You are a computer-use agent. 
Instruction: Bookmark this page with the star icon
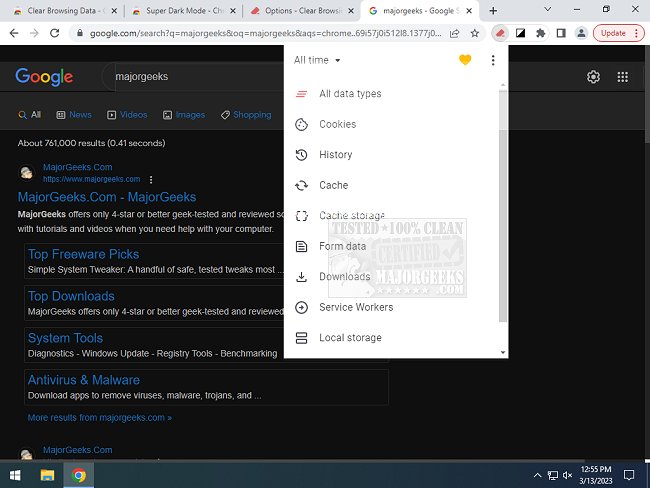pyautogui.click(x=475, y=33)
